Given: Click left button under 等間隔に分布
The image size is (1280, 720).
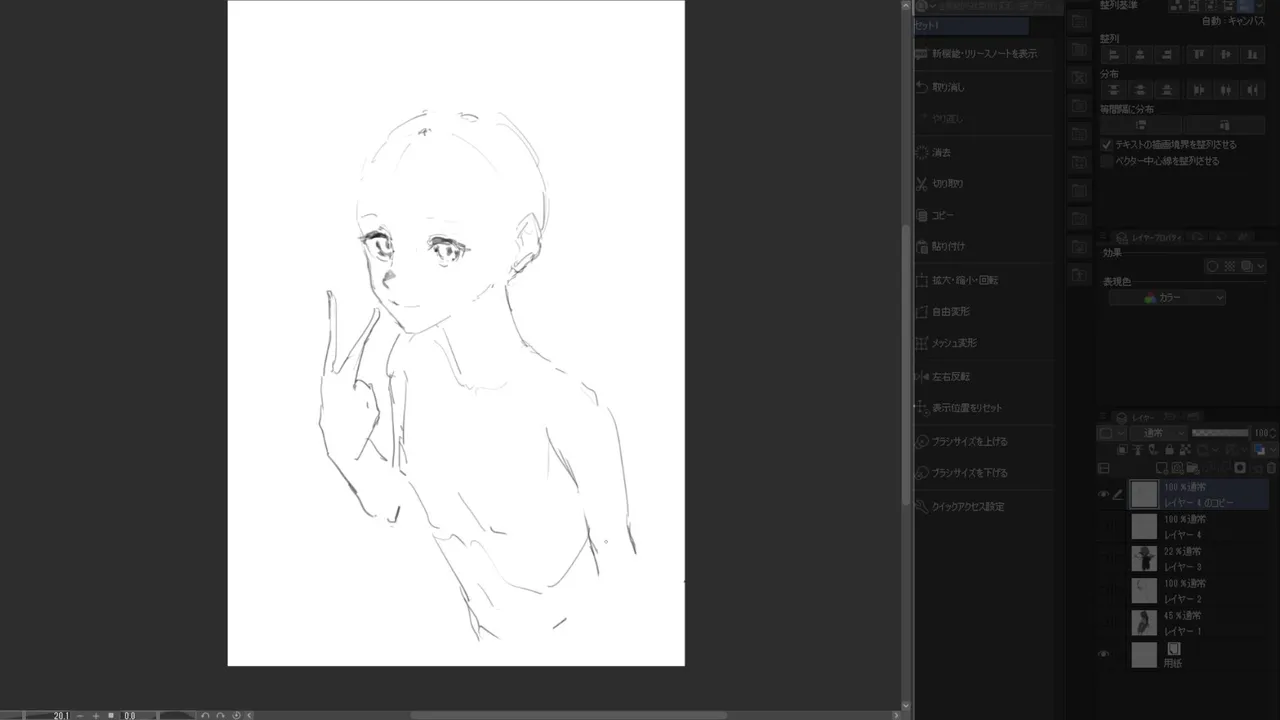Looking at the screenshot, I should (1141, 125).
